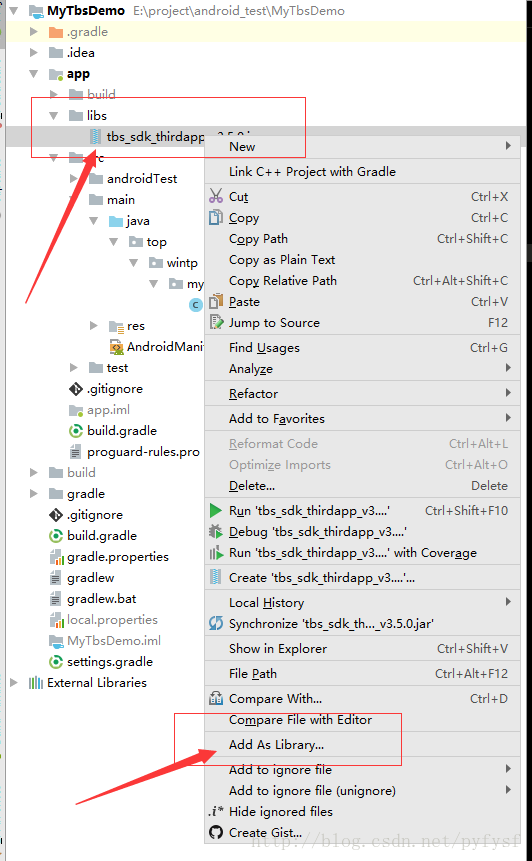The width and height of the screenshot is (532, 861).
Task: Click the gradlew file icon
Action: (55, 578)
